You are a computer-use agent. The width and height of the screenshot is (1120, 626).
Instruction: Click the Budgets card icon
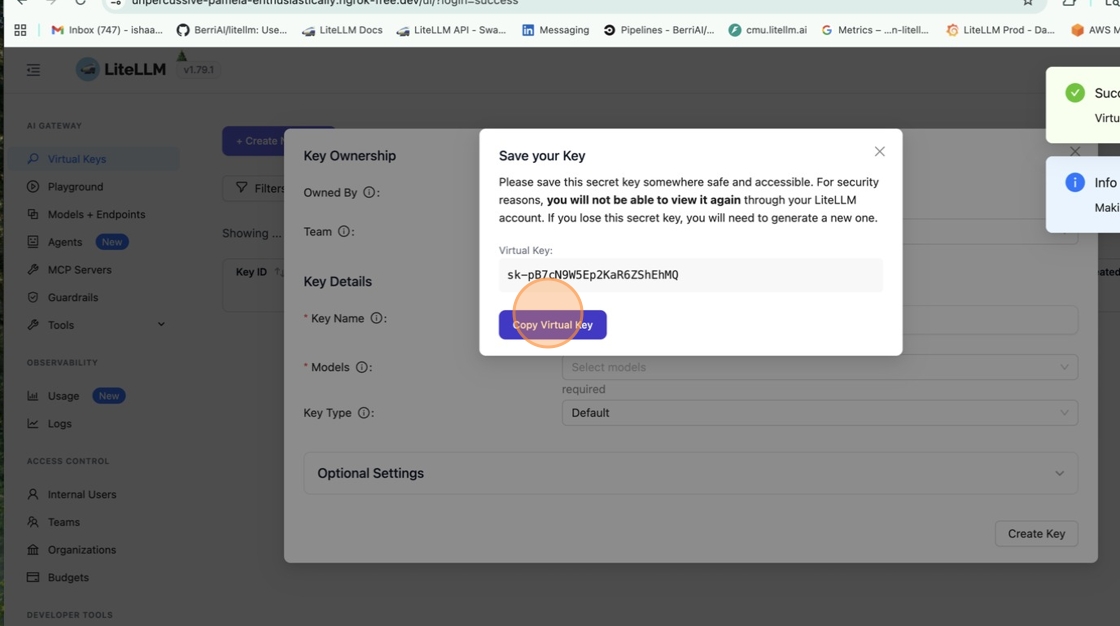33,577
